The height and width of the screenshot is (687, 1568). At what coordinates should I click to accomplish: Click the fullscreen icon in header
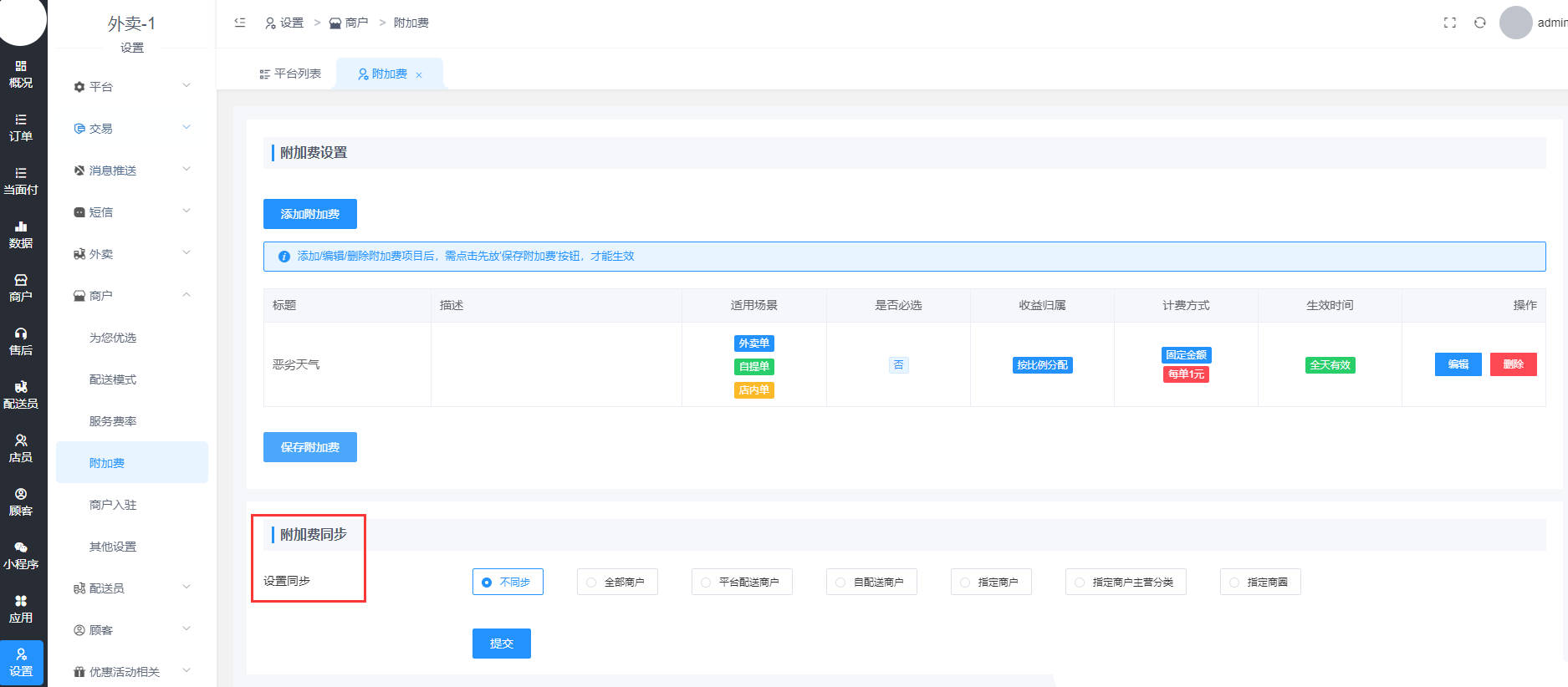coord(1449,23)
